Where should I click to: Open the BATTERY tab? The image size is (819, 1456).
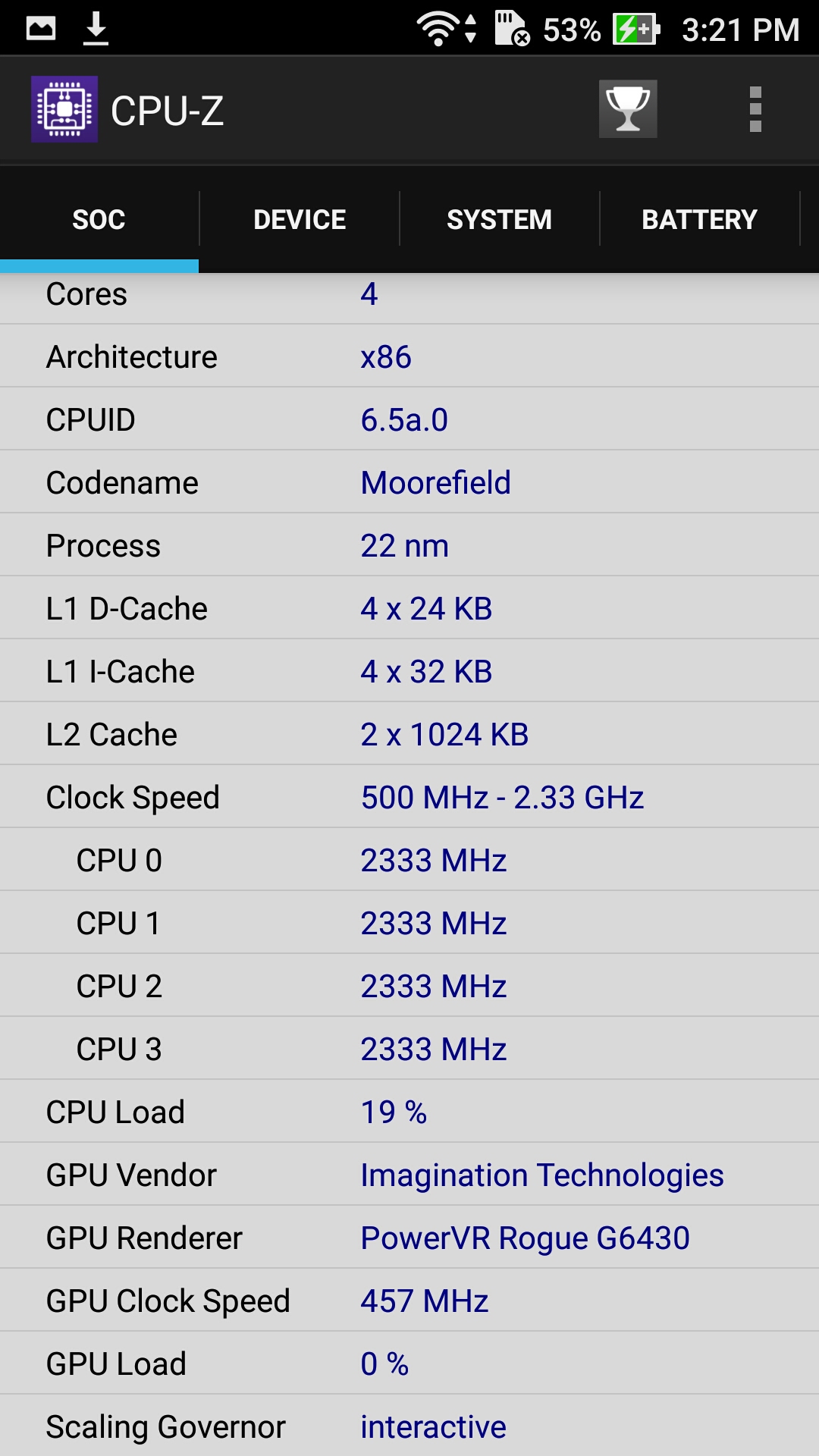[x=699, y=219]
